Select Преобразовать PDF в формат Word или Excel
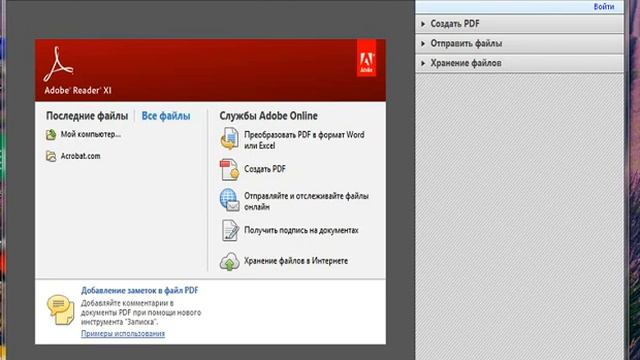This screenshot has height=360, width=640. (304, 140)
